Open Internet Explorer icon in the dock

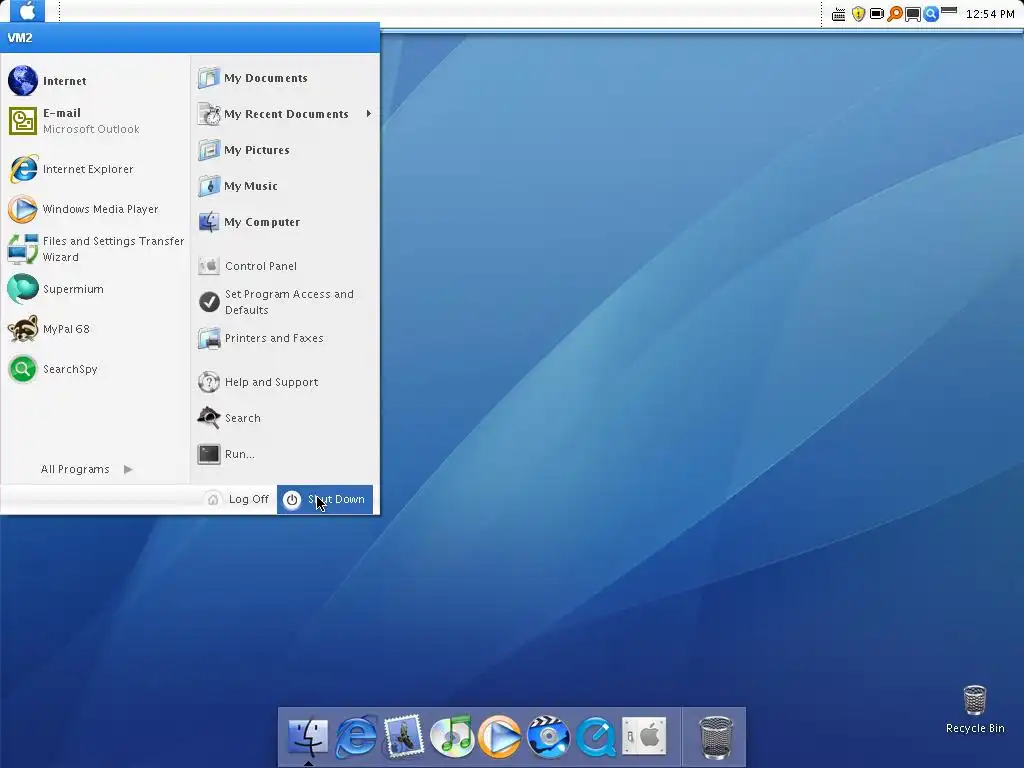(x=356, y=736)
